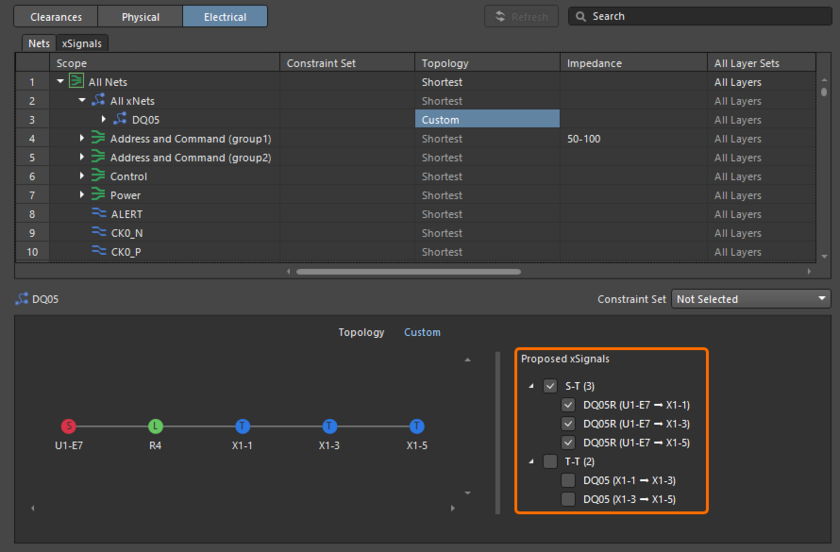Image resolution: width=840 pixels, height=552 pixels.
Task: Click the green load node R4
Action: 155,426
